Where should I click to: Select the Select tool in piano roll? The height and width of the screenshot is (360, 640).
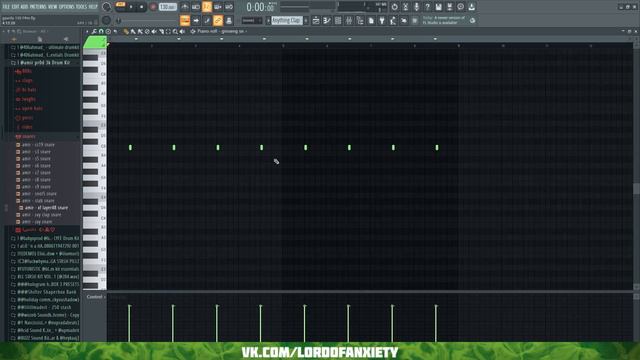tap(168, 31)
